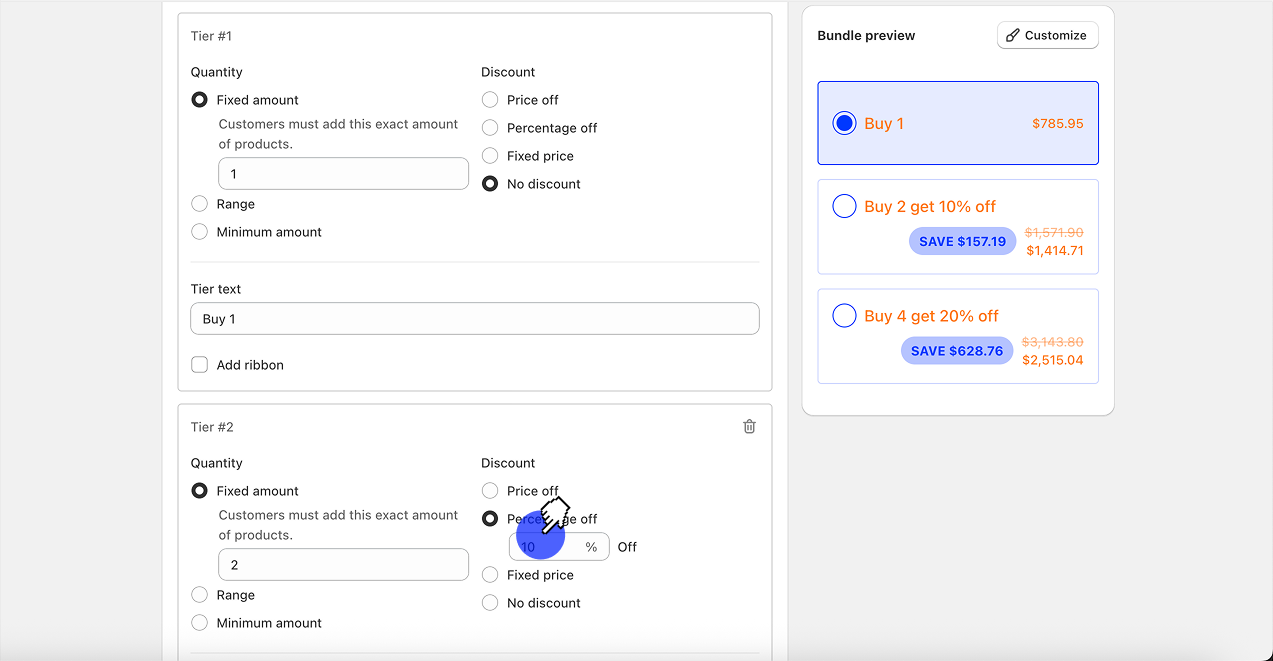Screen dimensions: 1273x661
Task: Choose Minimum amount for Tier #2
Action: coord(200,623)
